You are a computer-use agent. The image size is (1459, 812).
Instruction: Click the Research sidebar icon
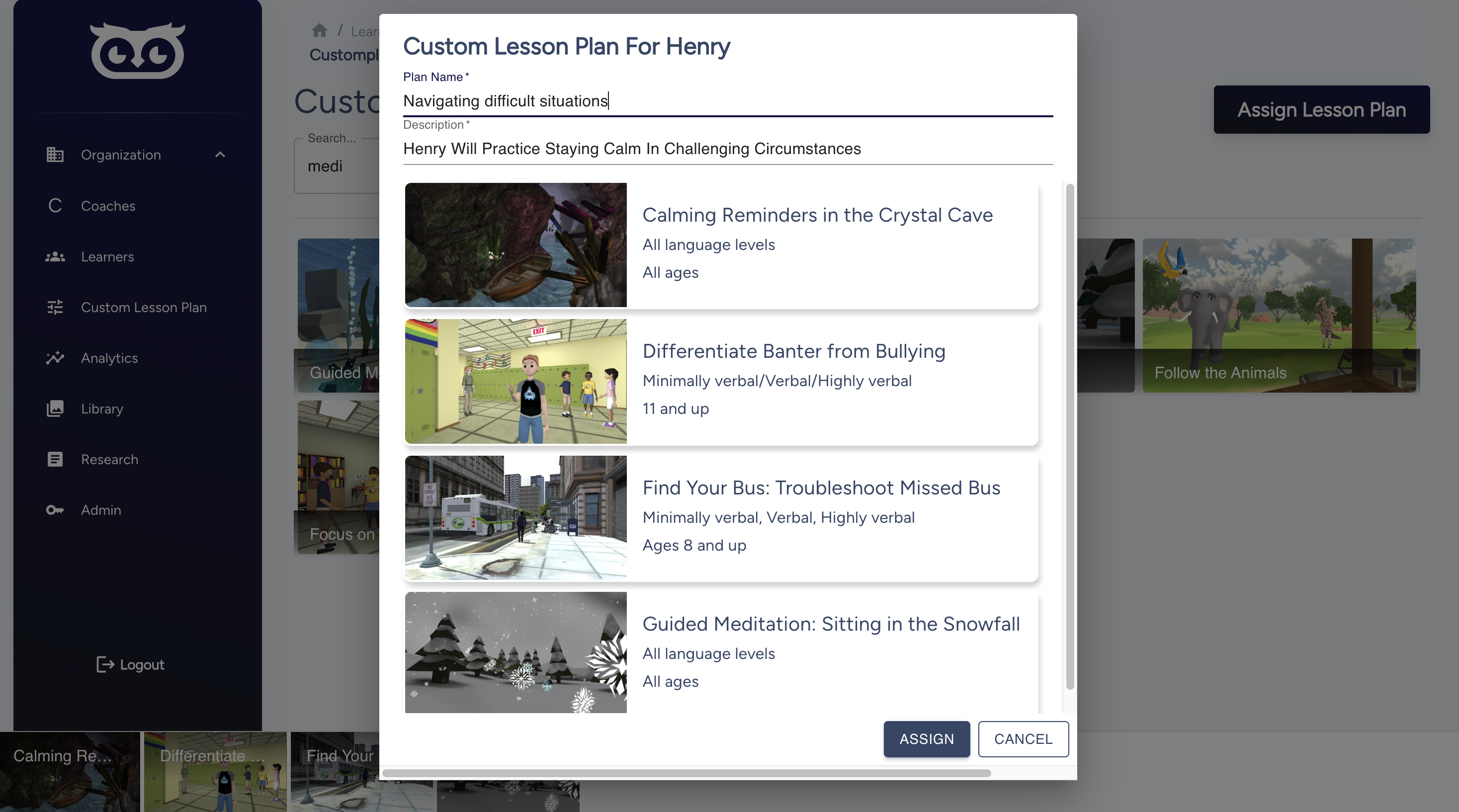pyautogui.click(x=54, y=459)
